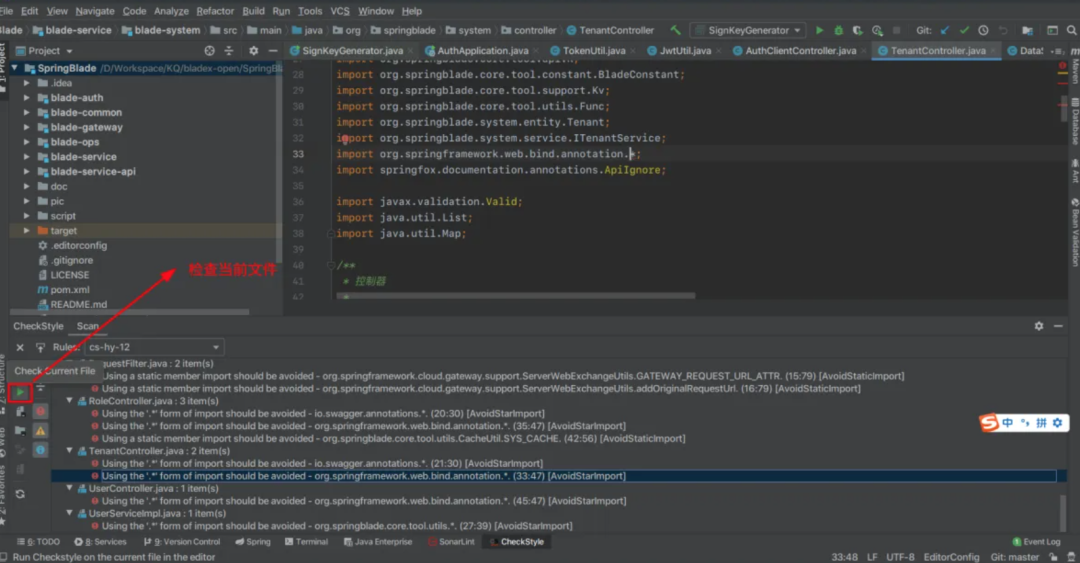1080x563 pixels.
Task: Toggle display of CheckStyle info results
Action: 41,450
